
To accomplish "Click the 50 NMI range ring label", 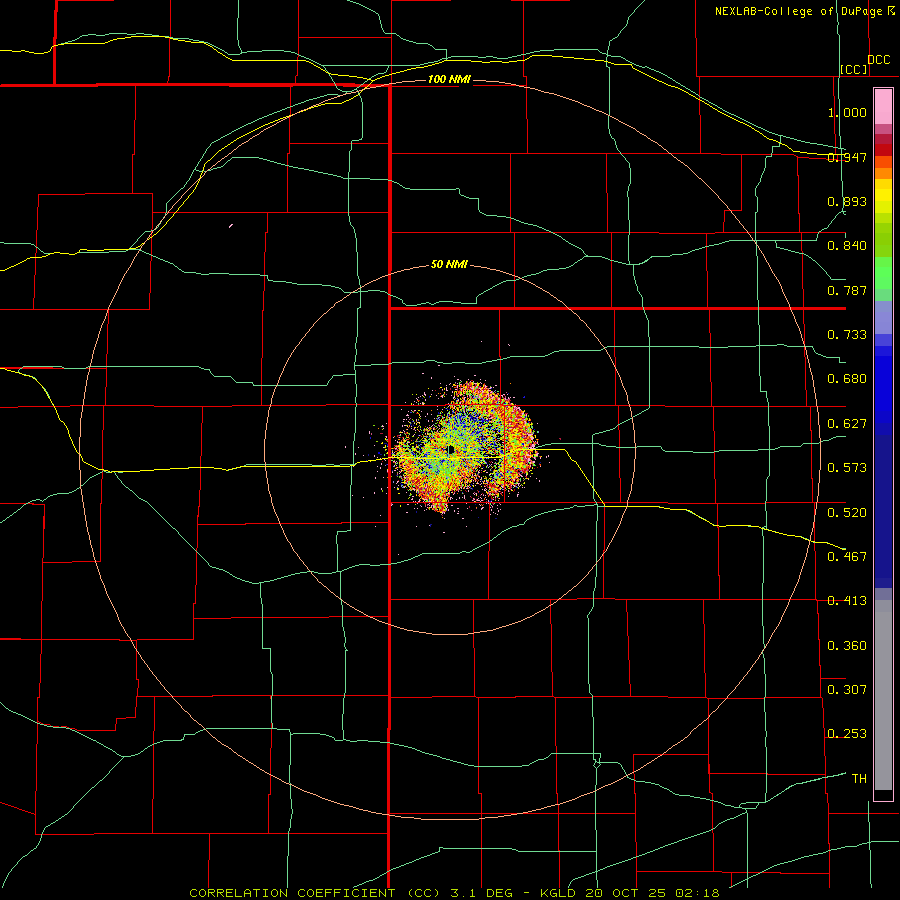I will click(x=449, y=264).
